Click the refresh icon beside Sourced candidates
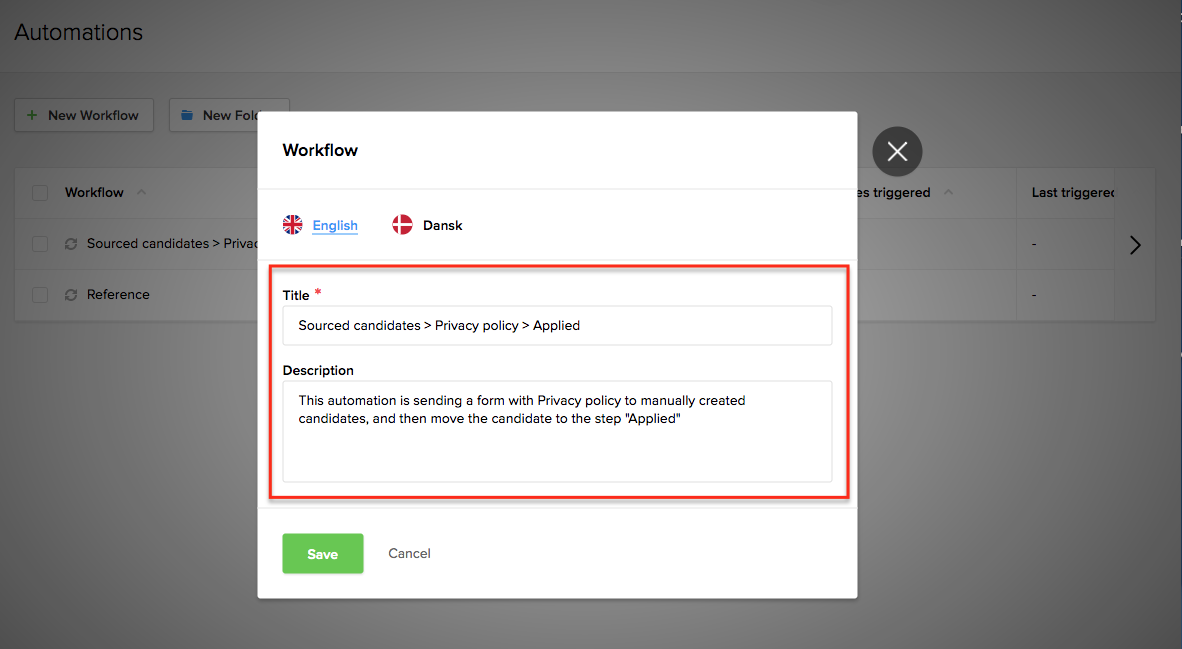This screenshot has width=1182, height=649. point(71,244)
